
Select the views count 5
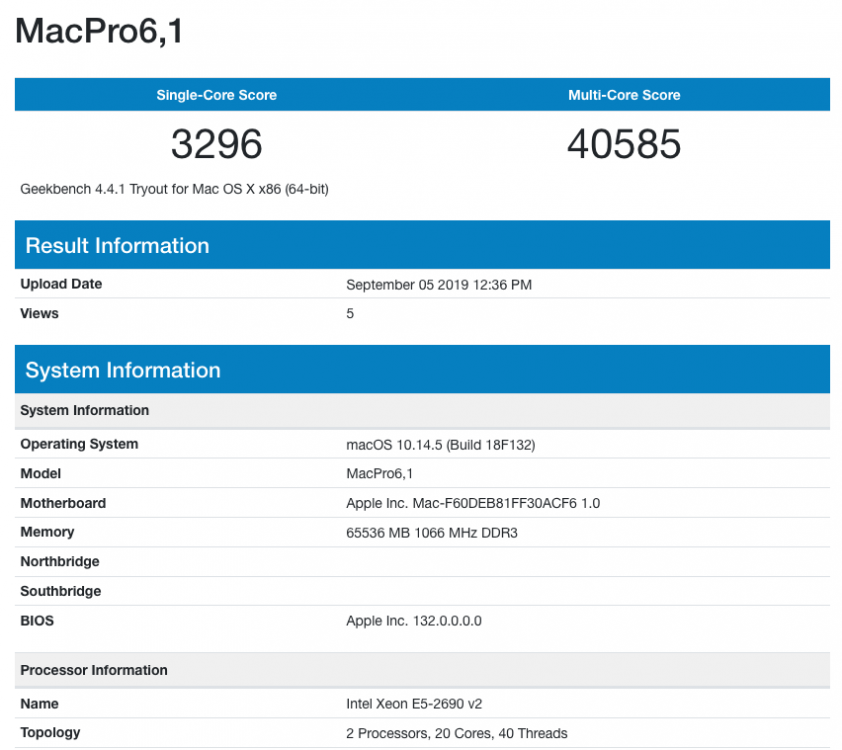[x=350, y=314]
